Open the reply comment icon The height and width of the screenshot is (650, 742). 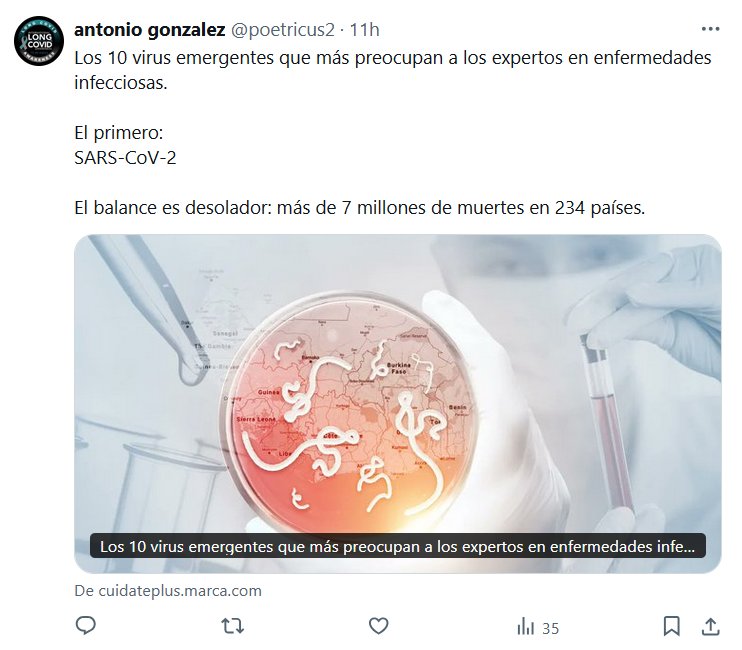pyautogui.click(x=86, y=625)
